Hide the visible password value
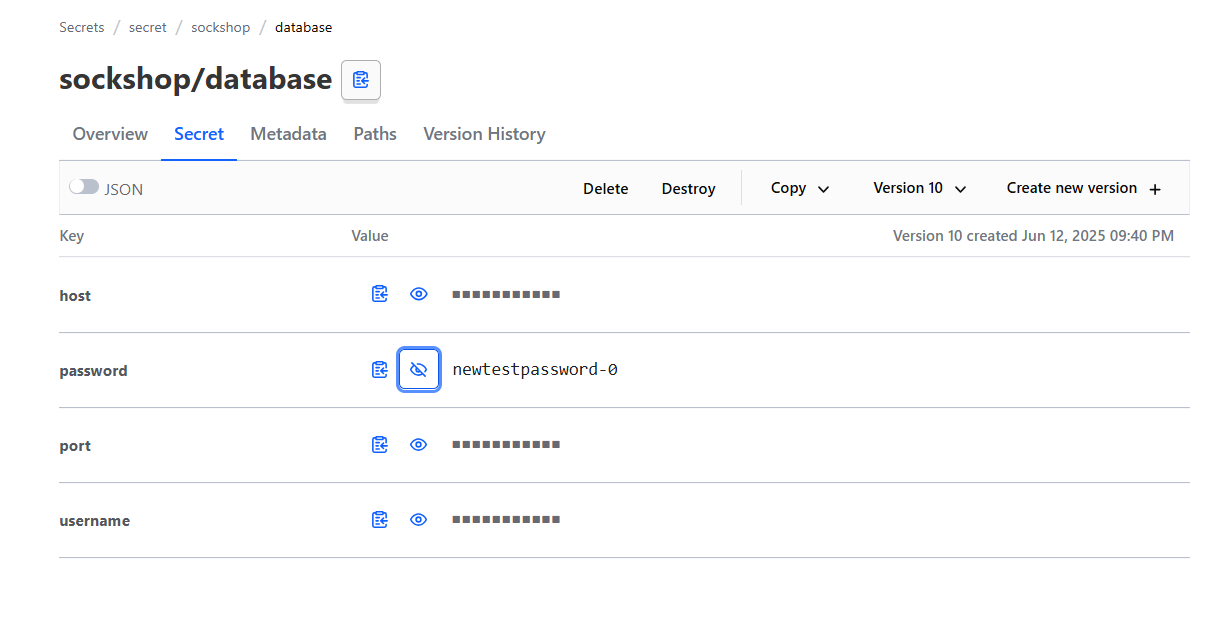The height and width of the screenshot is (636, 1216). point(419,370)
